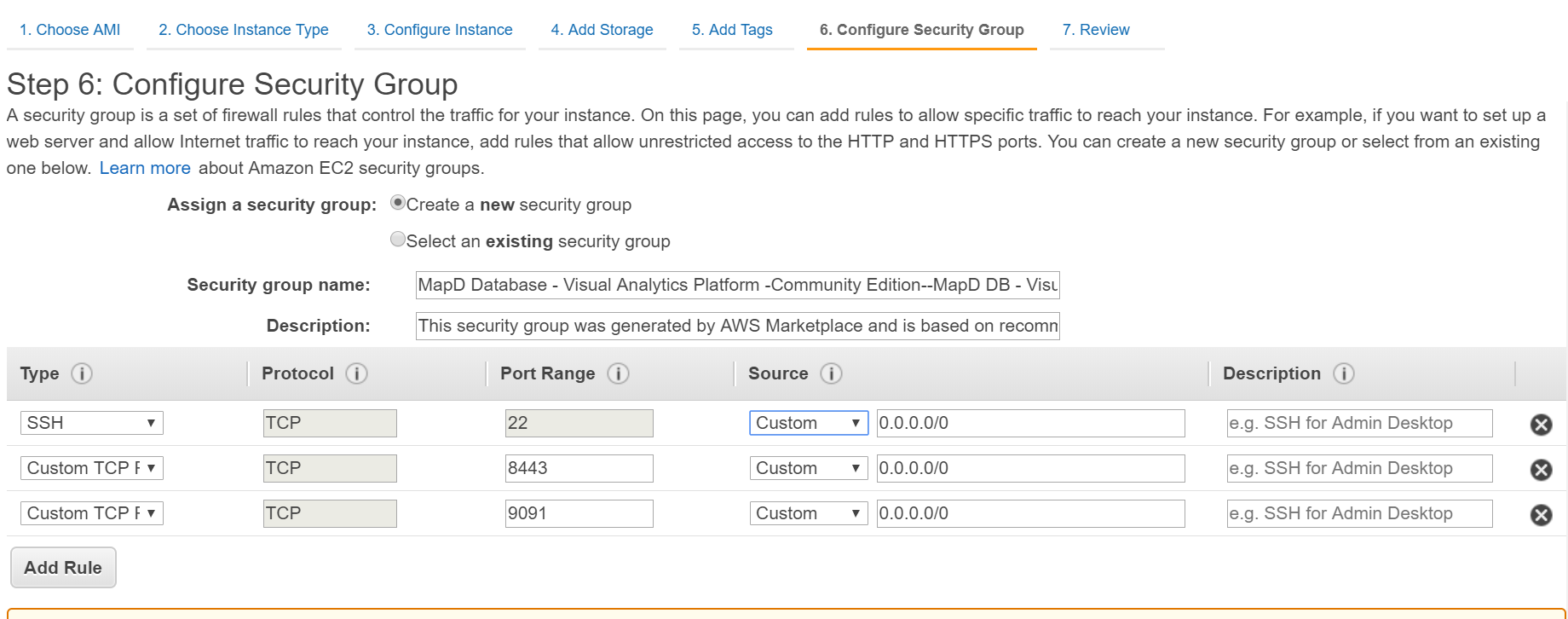This screenshot has height=619, width=1568.
Task: Open Source dropdown for the SSH rule
Action: (808, 423)
